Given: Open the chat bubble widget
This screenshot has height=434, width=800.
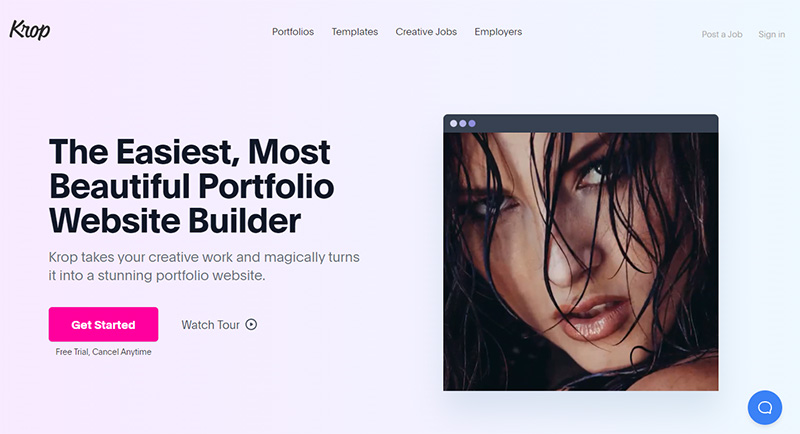Looking at the screenshot, I should [764, 407].
